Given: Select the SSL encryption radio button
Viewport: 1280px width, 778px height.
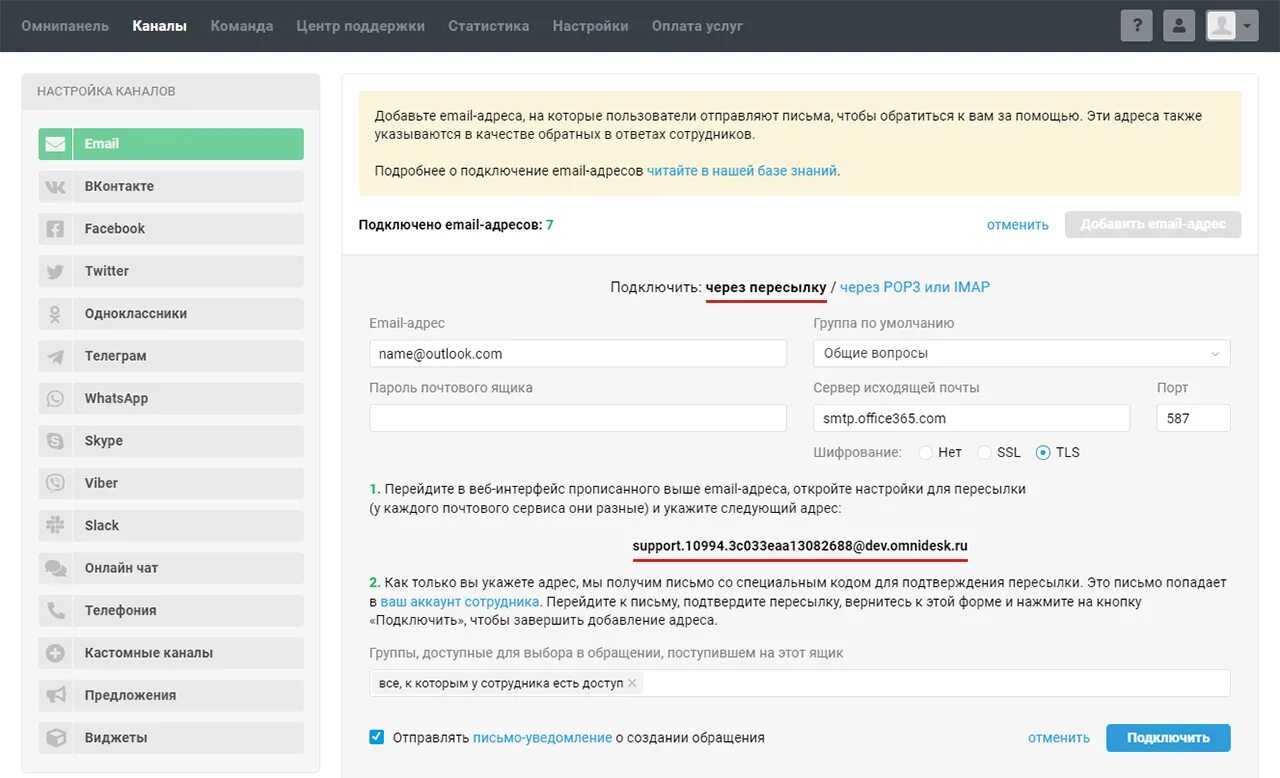Looking at the screenshot, I should [x=984, y=452].
